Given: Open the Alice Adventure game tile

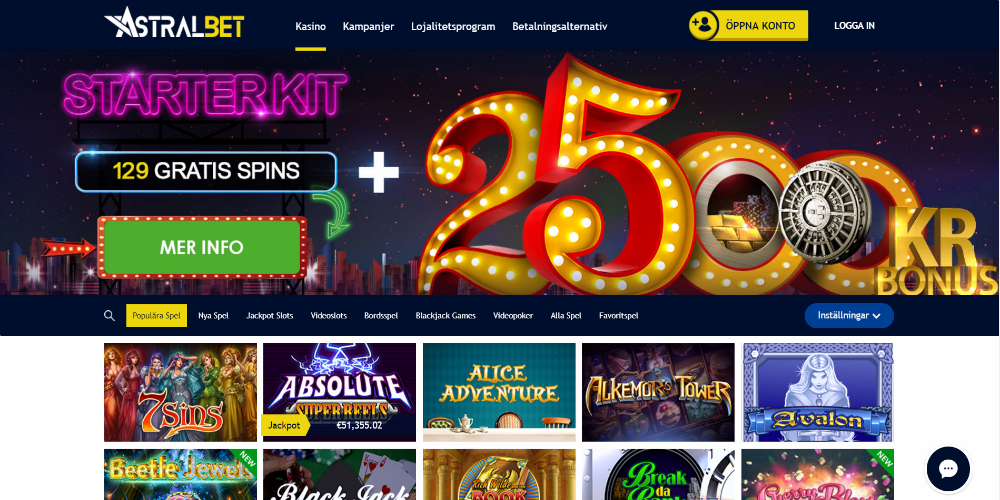Looking at the screenshot, I should coord(499,392).
